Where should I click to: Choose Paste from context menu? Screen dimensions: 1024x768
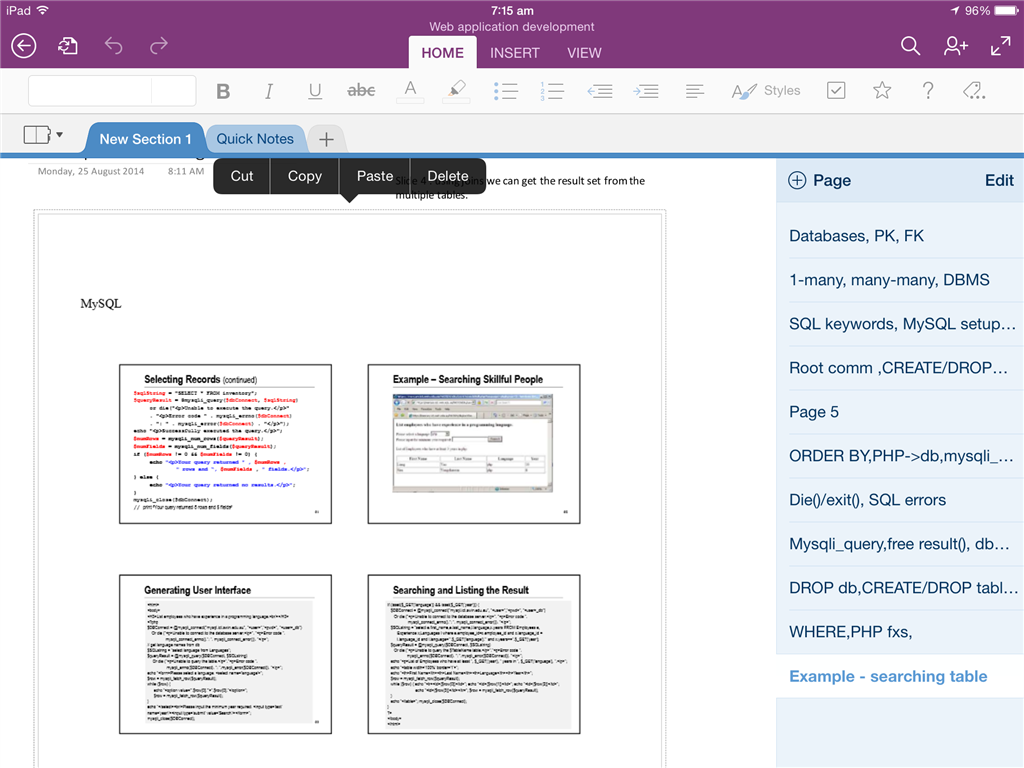click(375, 176)
